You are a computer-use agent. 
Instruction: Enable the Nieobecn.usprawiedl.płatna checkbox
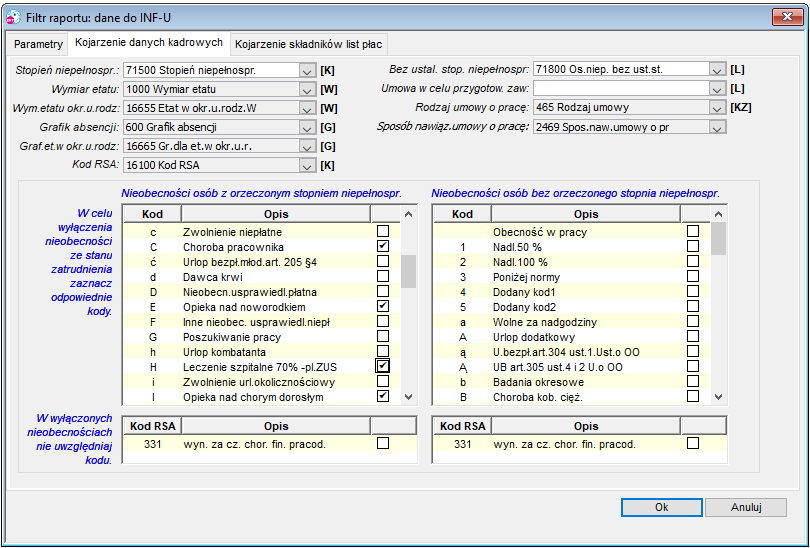pyautogui.click(x=383, y=291)
